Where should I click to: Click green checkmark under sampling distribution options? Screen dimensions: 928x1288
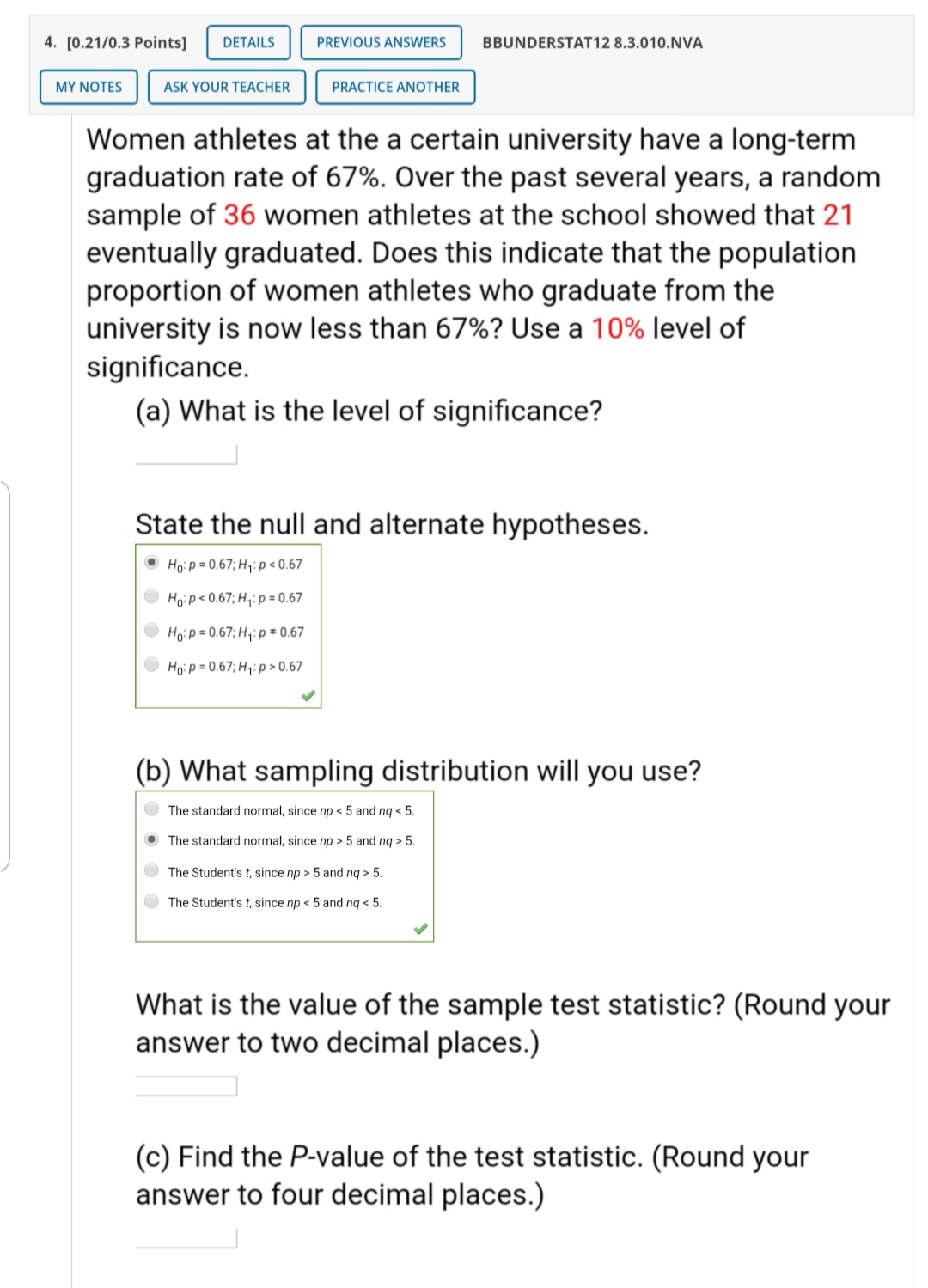pos(420,929)
